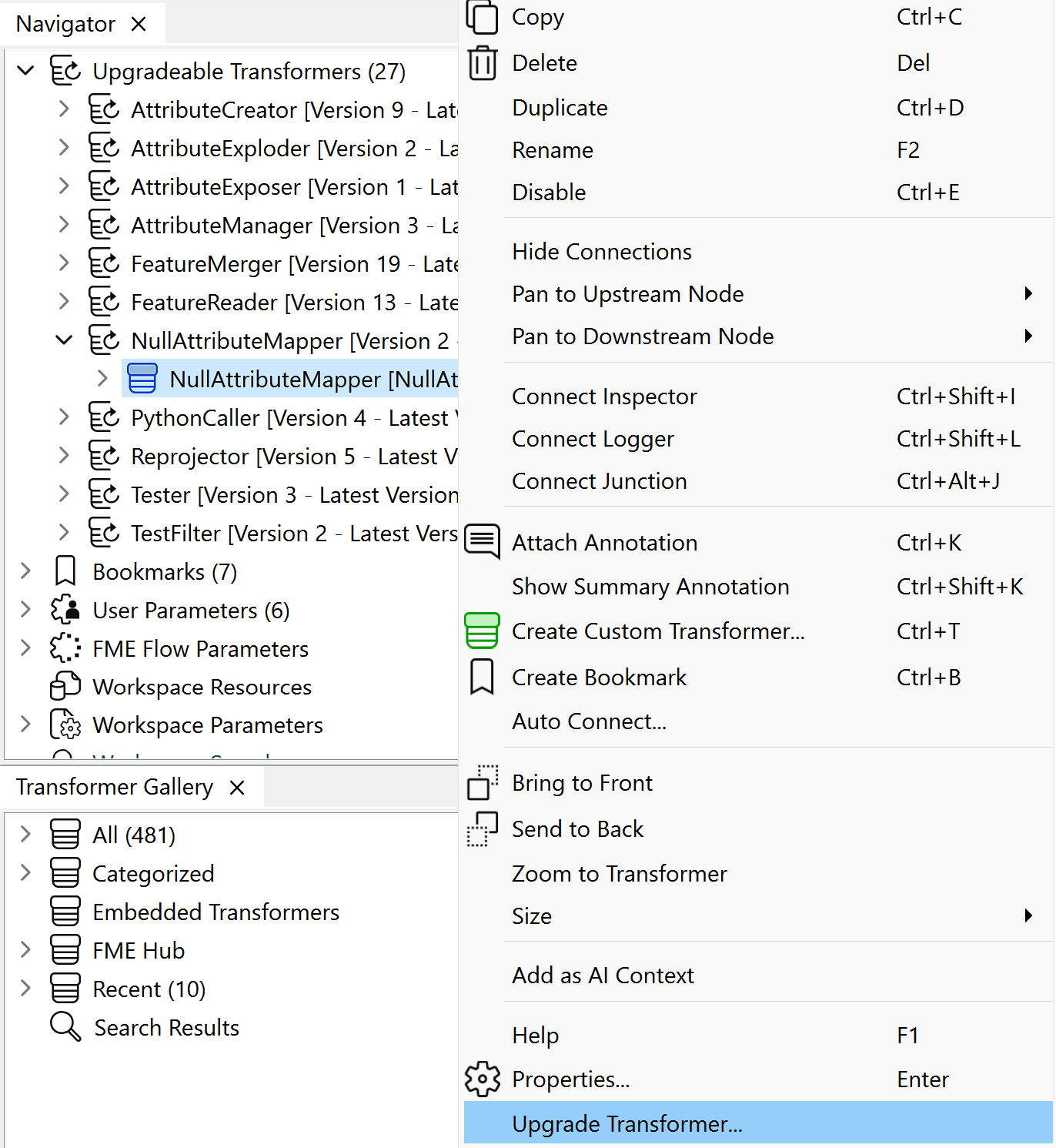Click the Reprojector upgrade icon

[104, 456]
